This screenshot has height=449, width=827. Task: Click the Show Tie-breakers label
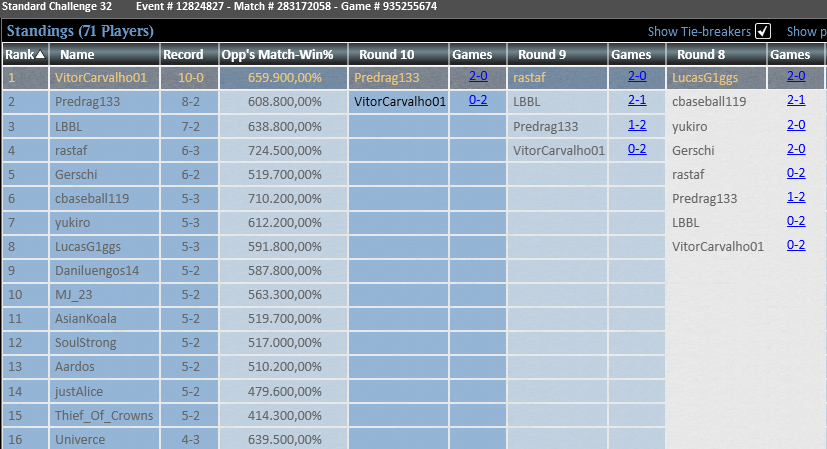(x=699, y=32)
